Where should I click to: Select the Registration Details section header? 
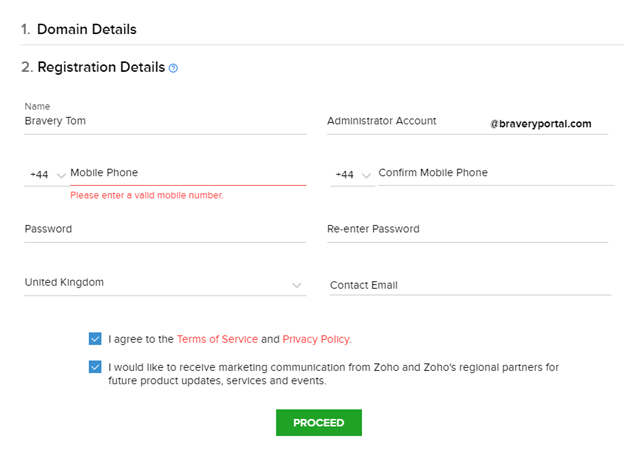point(101,67)
